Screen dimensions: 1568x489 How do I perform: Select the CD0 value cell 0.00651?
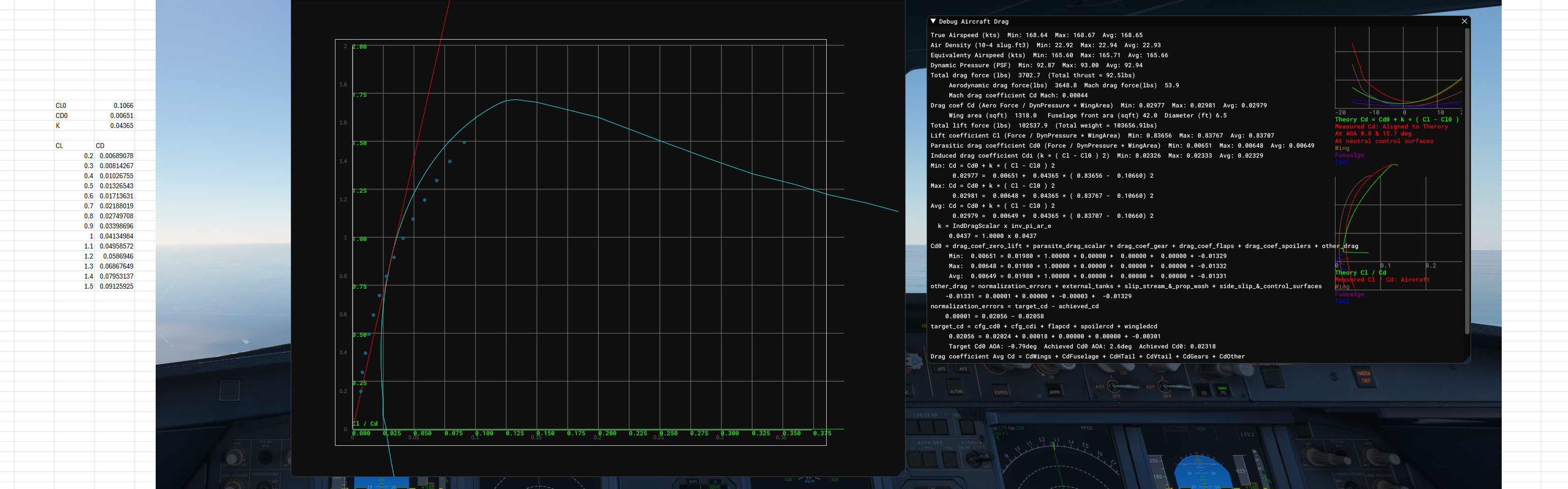click(x=115, y=115)
